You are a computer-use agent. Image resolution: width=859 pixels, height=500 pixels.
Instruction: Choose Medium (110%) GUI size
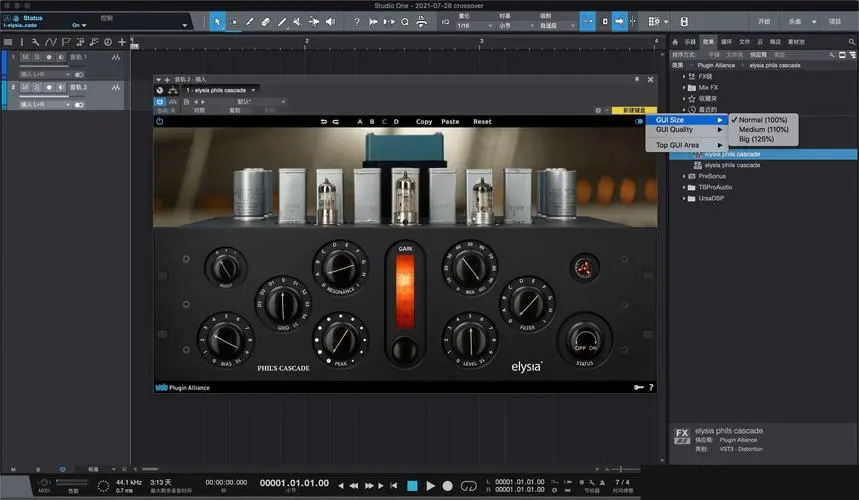pos(764,129)
